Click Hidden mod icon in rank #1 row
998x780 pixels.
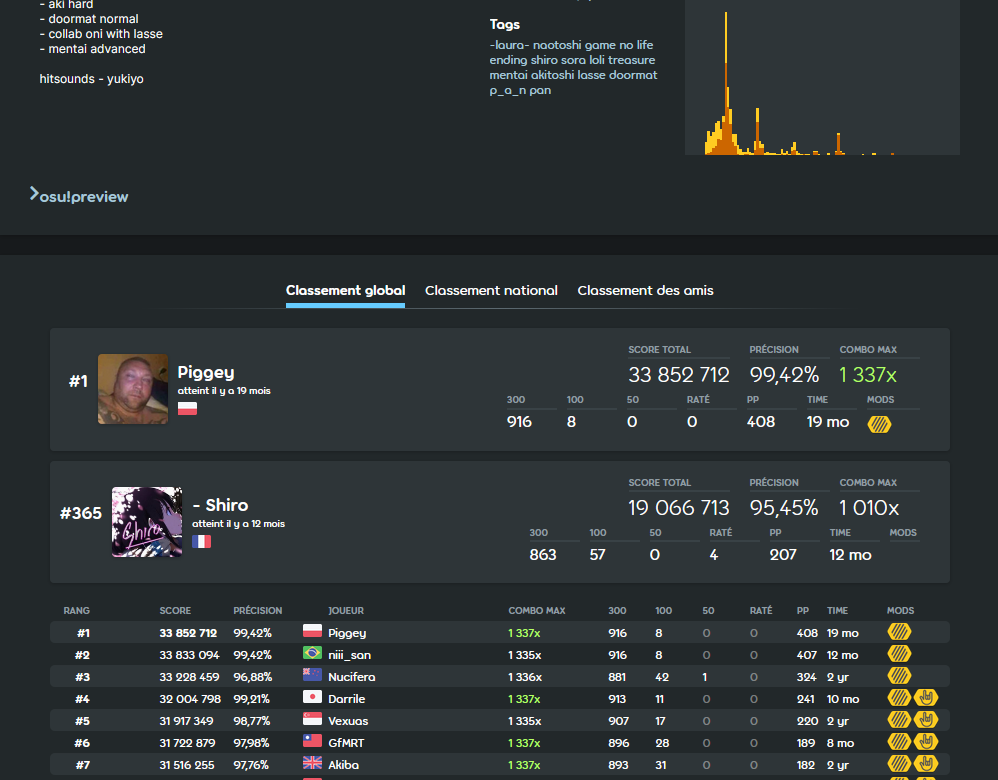pos(899,632)
